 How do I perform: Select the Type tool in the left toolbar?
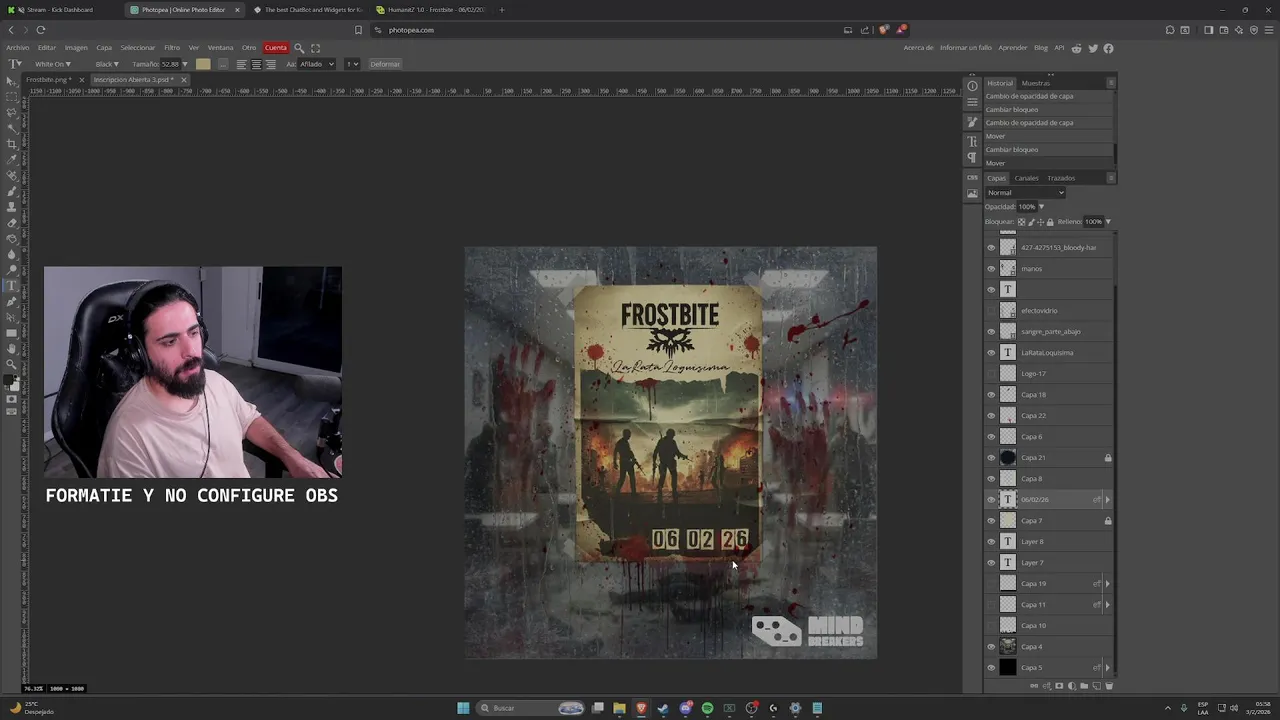11,285
